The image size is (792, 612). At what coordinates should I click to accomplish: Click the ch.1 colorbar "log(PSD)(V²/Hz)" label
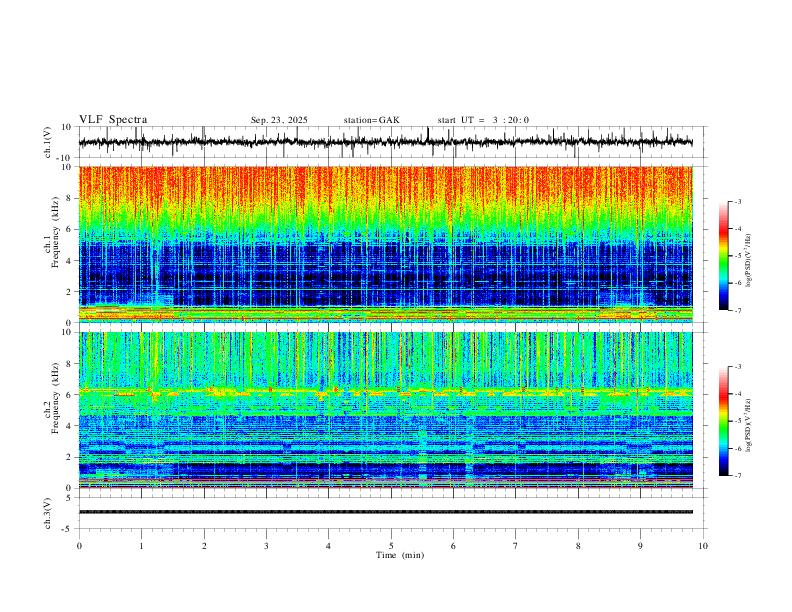click(x=749, y=261)
